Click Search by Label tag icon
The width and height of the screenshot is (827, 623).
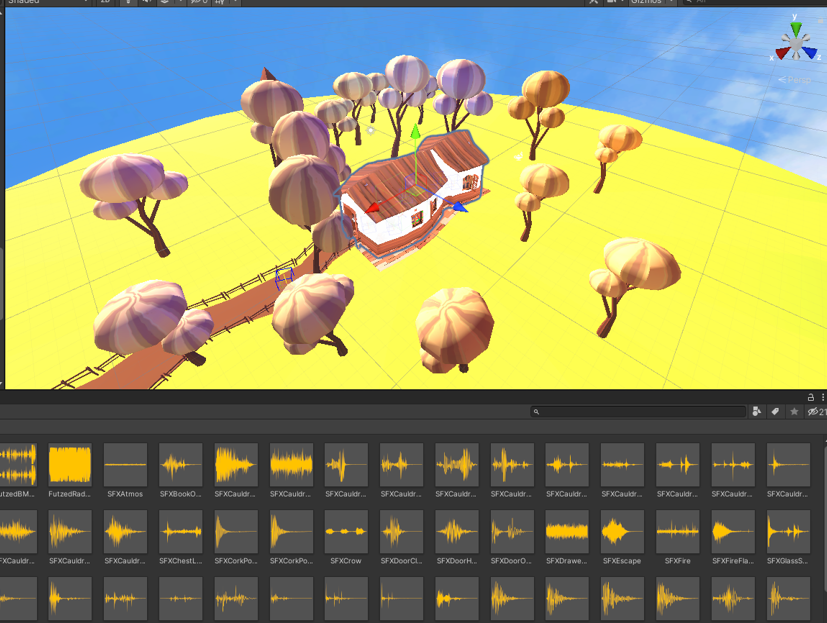[775, 411]
